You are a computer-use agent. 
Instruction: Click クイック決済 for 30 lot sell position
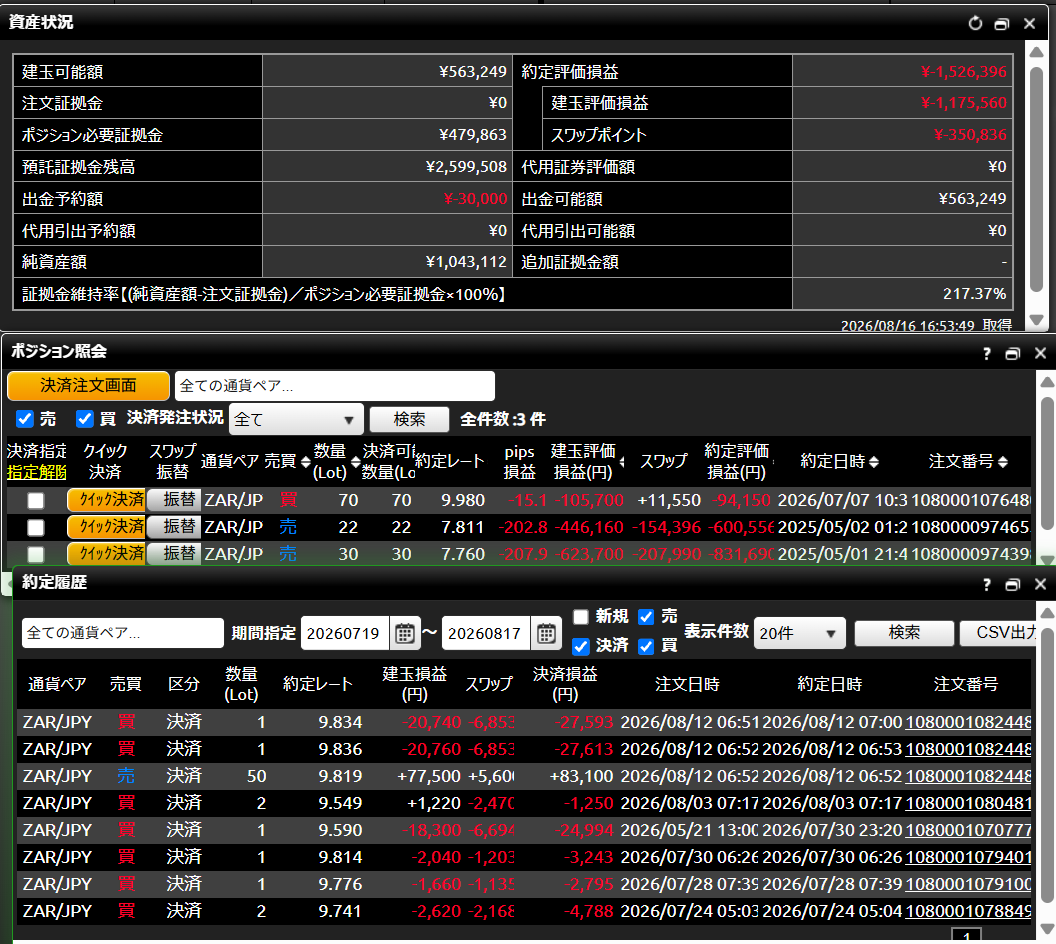click(106, 553)
